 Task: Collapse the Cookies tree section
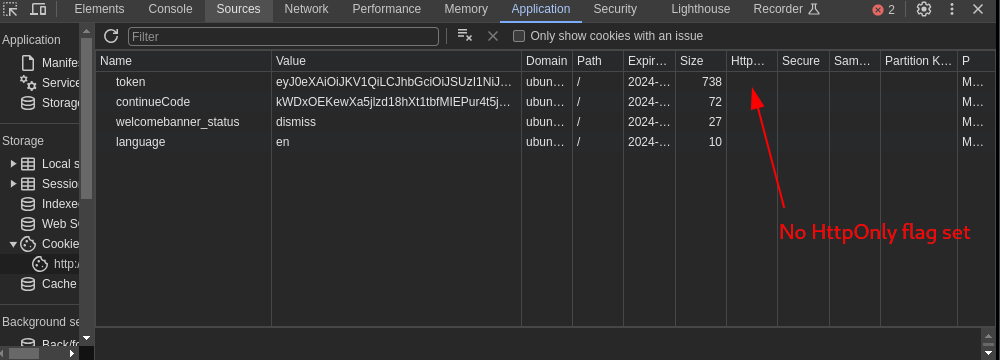click(13, 244)
